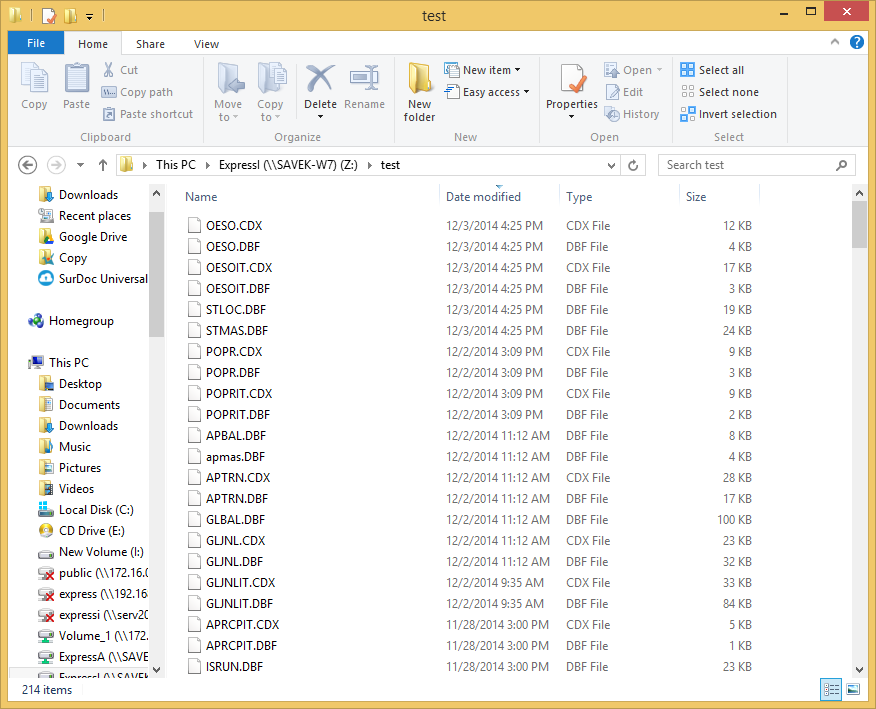Switch to details view button
The width and height of the screenshot is (876, 709).
tap(831, 689)
